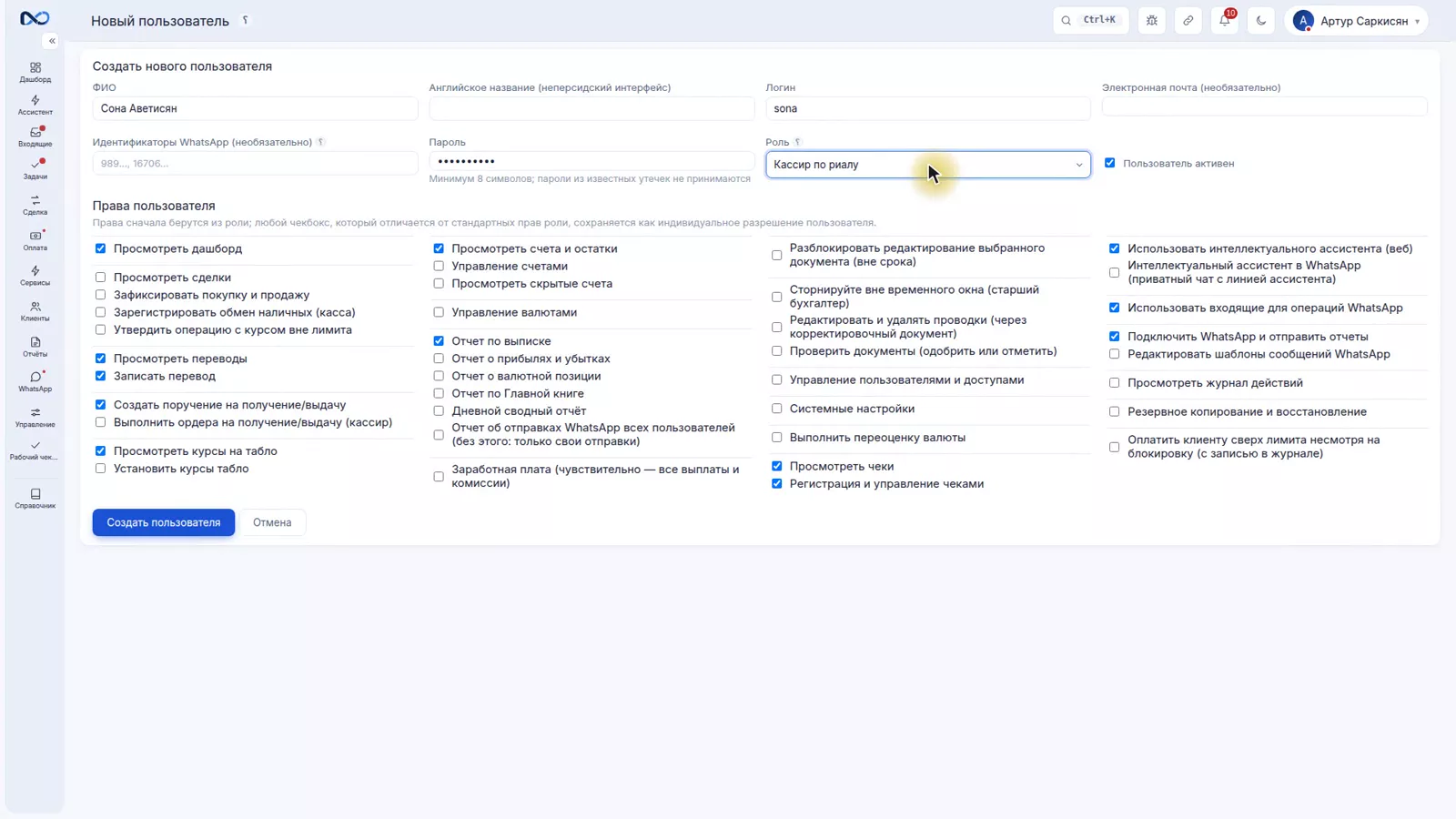The height and width of the screenshot is (819, 1456).
Task: Click Создать пользователя button
Action: pyautogui.click(x=164, y=522)
